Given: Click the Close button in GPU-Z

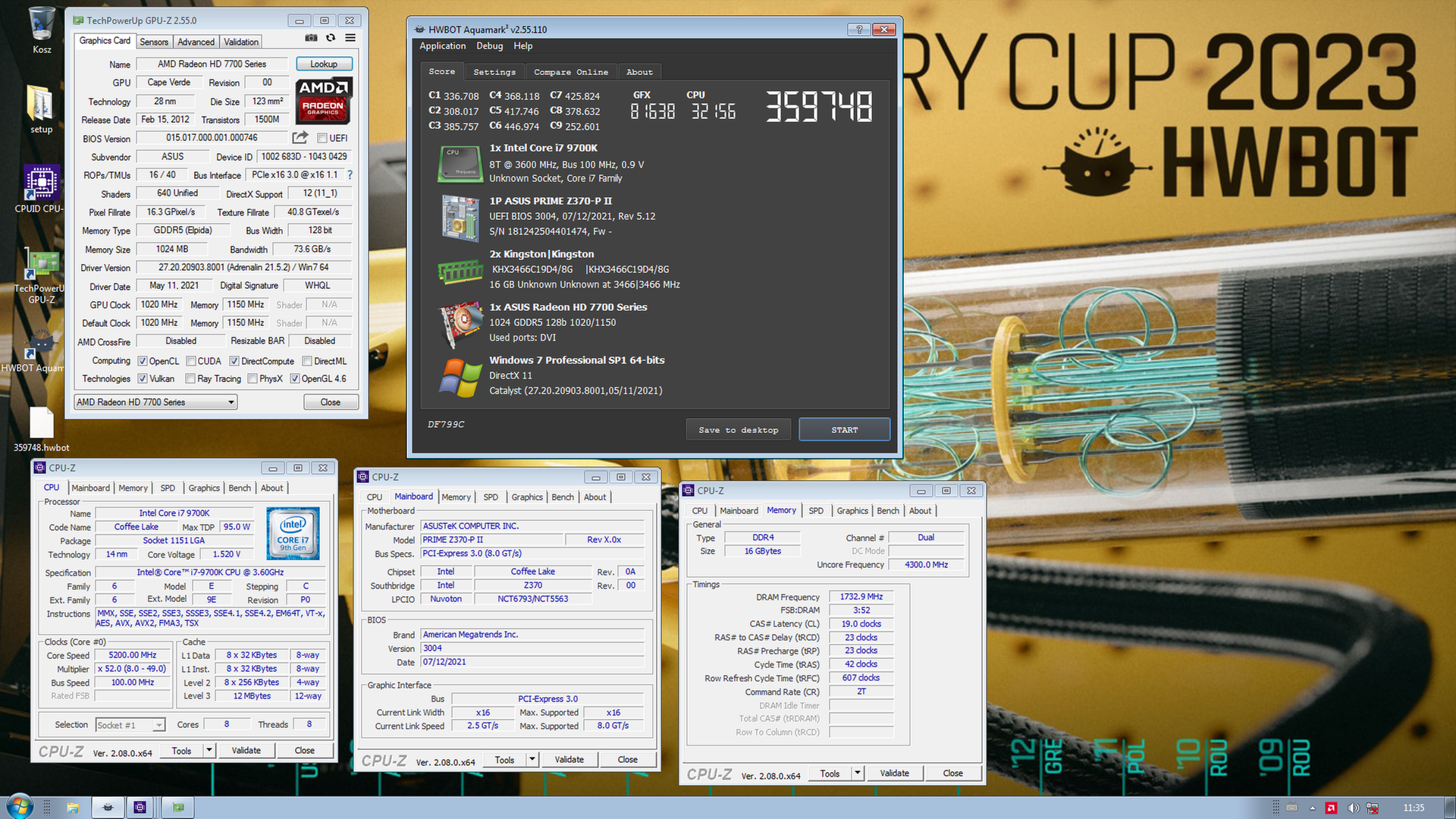Looking at the screenshot, I should [x=331, y=402].
